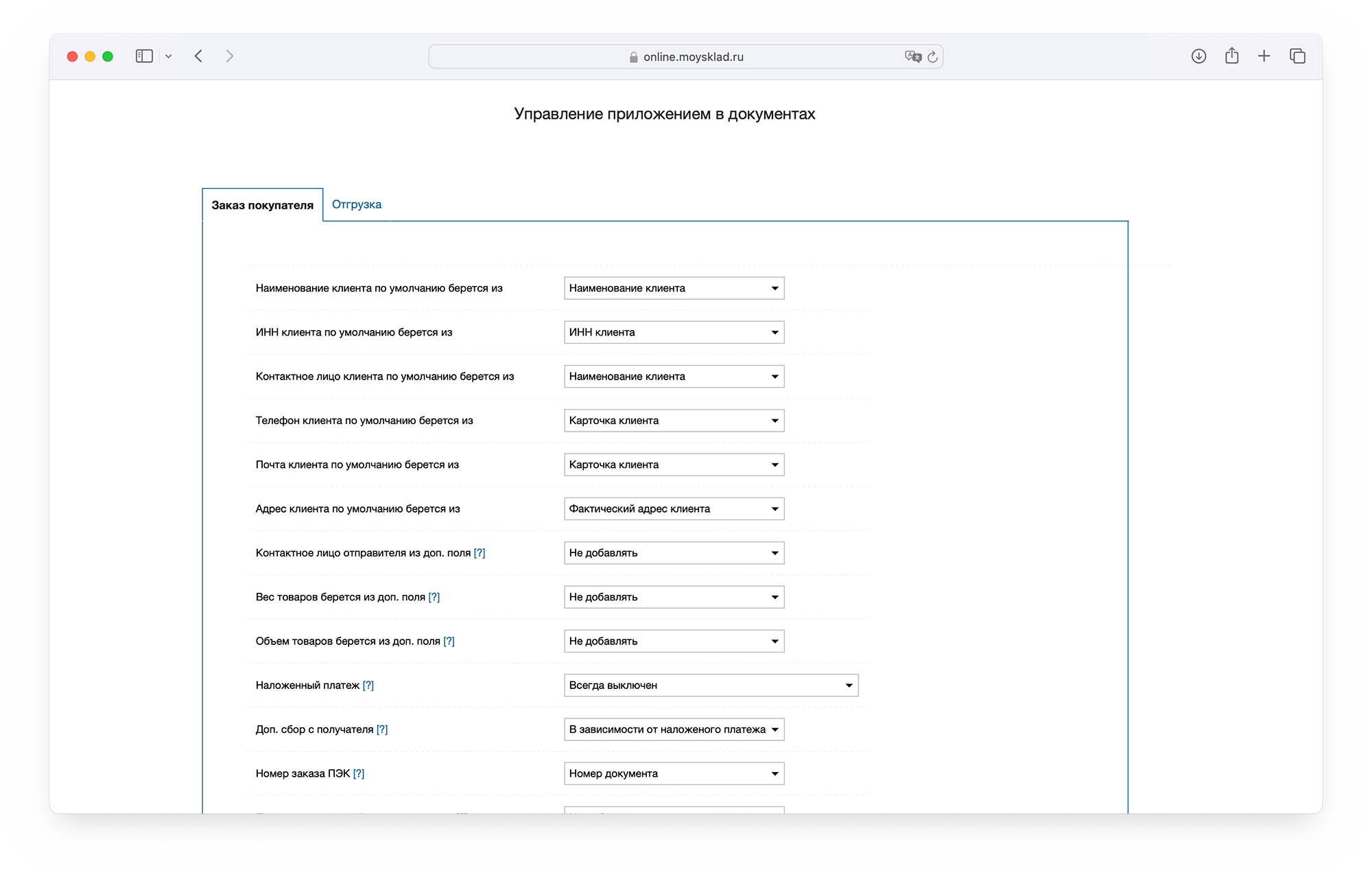Open Адрес клиента source dropdown
1372x879 pixels.
(x=674, y=508)
